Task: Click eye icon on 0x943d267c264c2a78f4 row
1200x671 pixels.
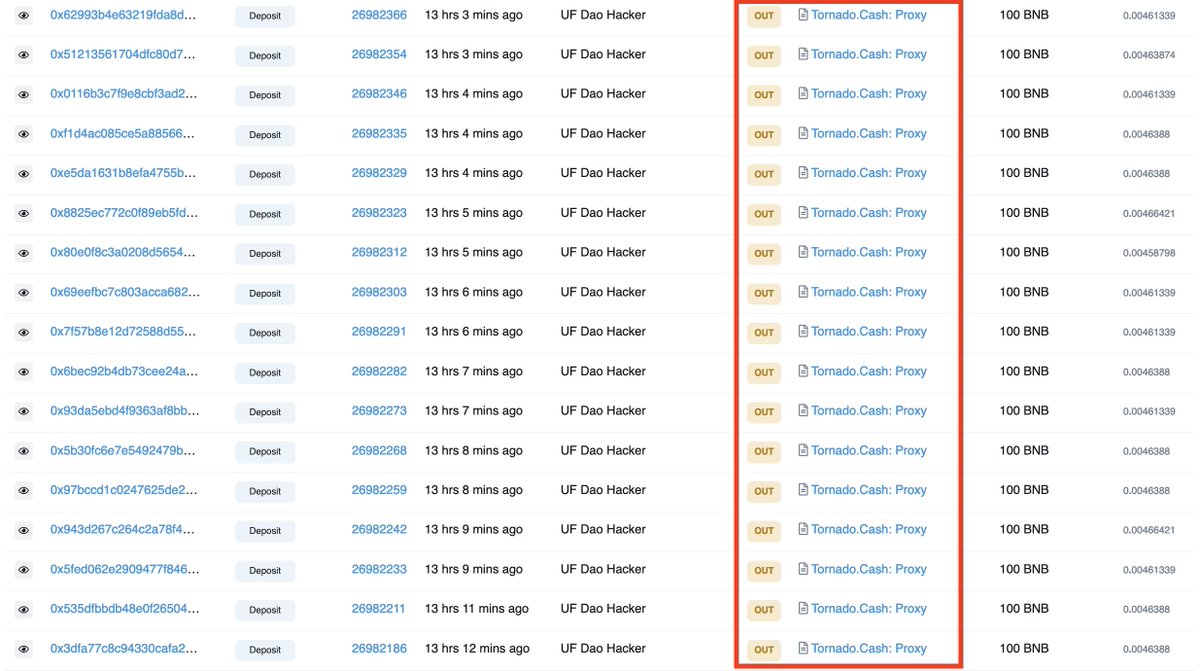Action: point(23,530)
